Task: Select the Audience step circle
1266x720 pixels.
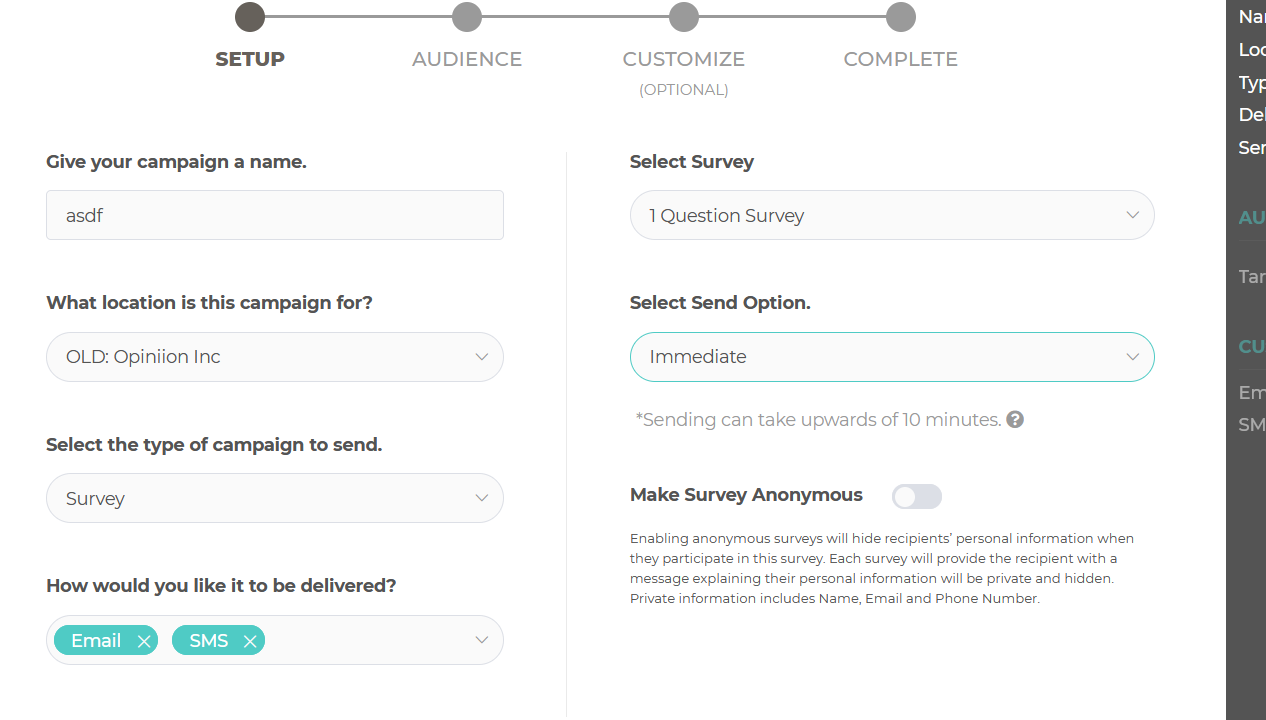Action: coord(467,17)
